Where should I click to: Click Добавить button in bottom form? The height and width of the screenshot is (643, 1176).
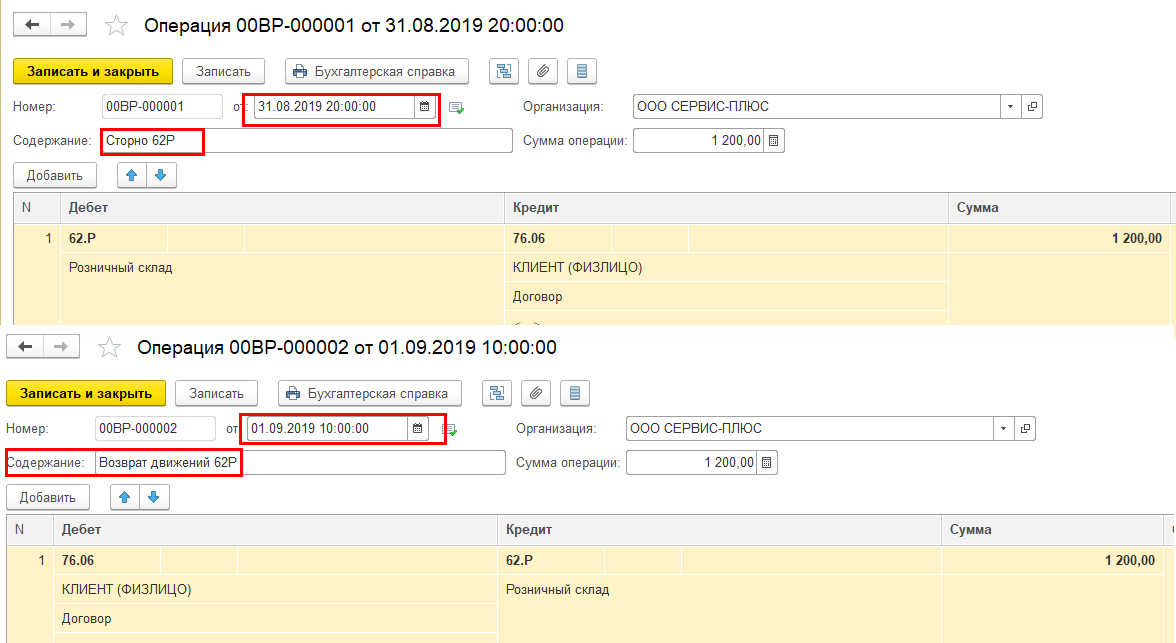click(47, 497)
